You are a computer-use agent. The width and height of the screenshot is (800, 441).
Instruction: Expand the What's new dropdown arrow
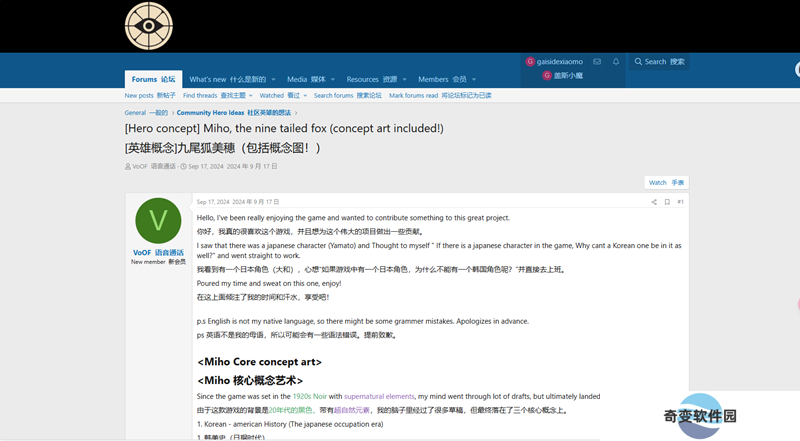coord(273,80)
